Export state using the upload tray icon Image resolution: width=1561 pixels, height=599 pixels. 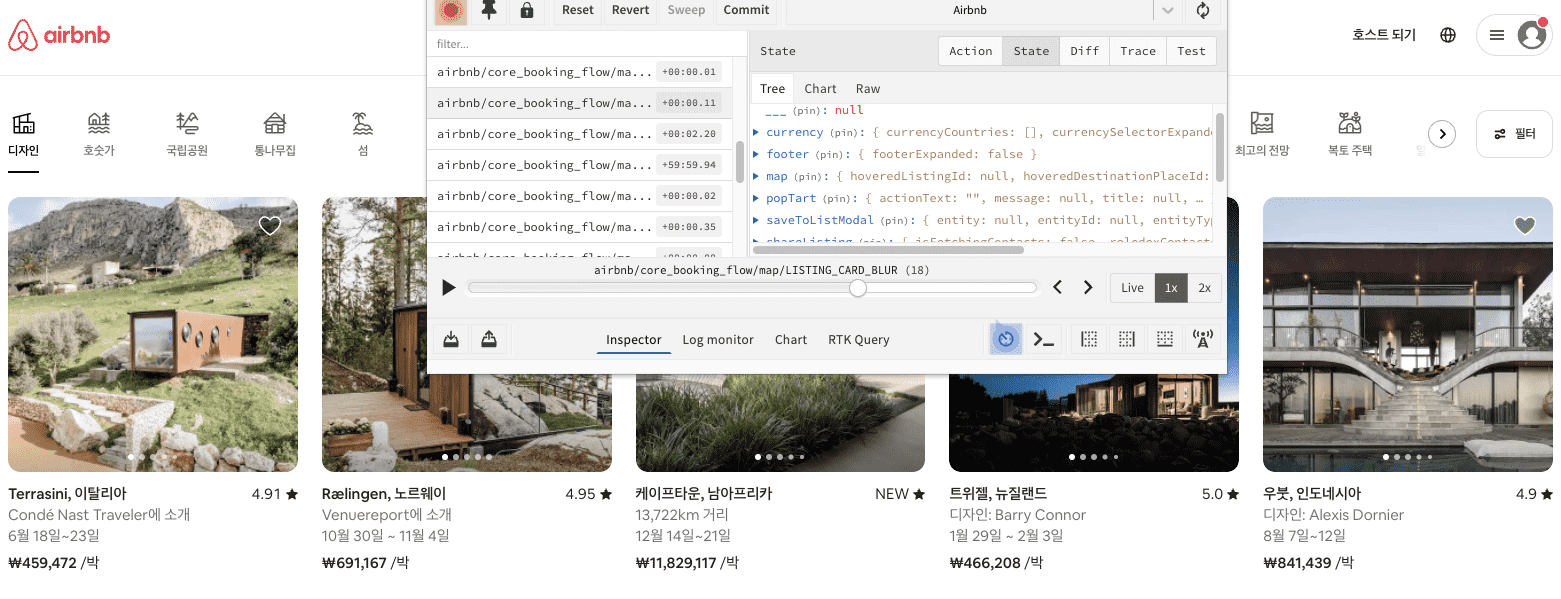(x=489, y=340)
